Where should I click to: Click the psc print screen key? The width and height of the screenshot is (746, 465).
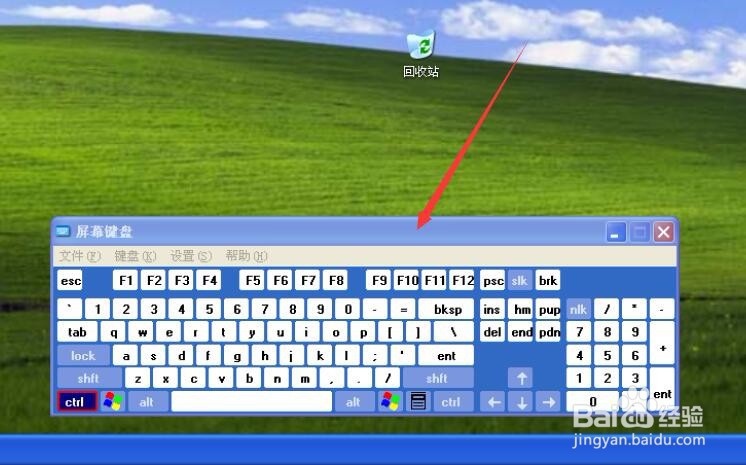pyautogui.click(x=492, y=280)
